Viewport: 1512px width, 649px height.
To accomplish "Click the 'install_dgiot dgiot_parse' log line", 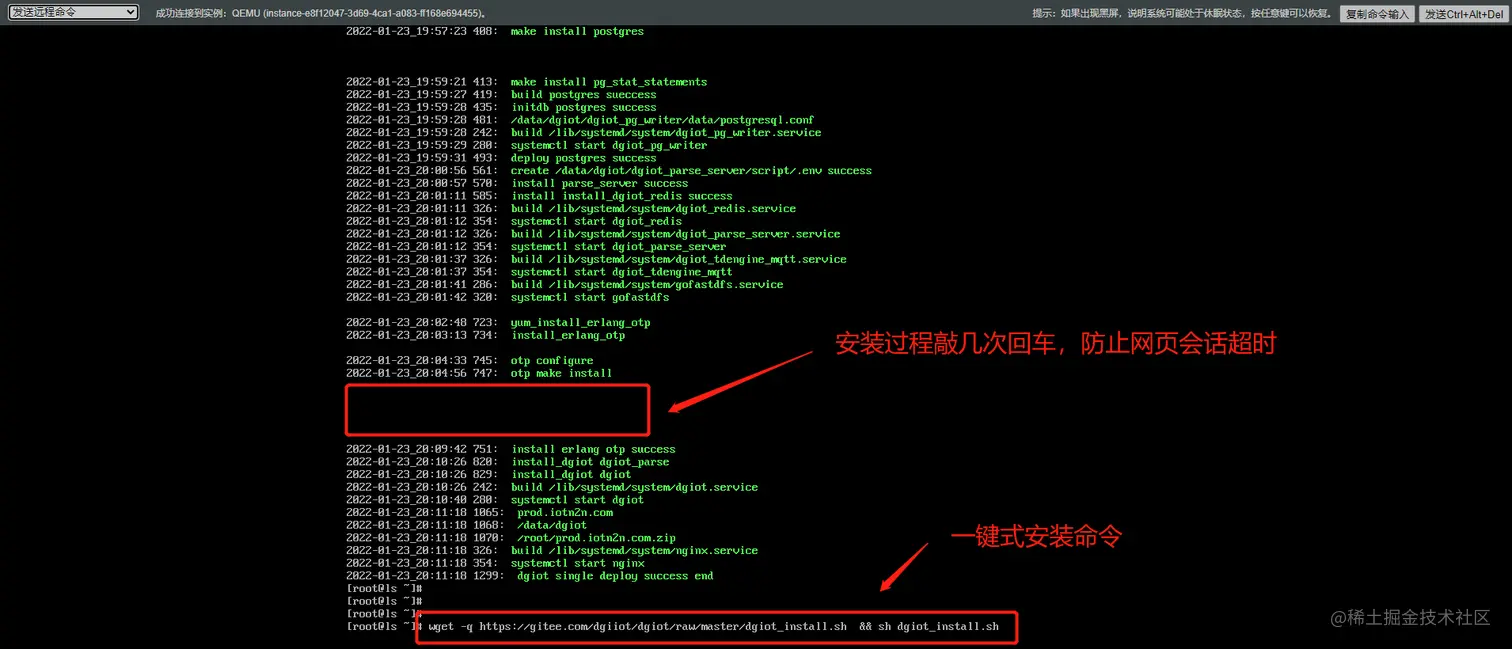I will (508, 462).
